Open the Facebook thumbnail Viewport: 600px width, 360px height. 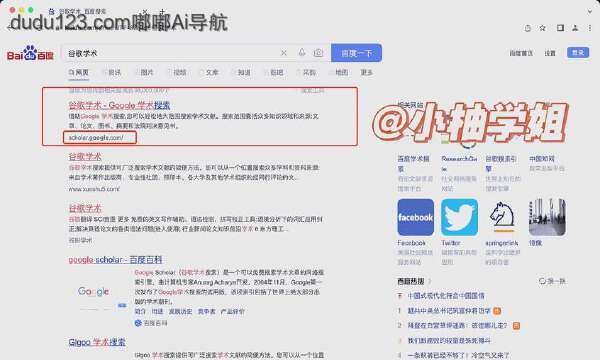416,217
